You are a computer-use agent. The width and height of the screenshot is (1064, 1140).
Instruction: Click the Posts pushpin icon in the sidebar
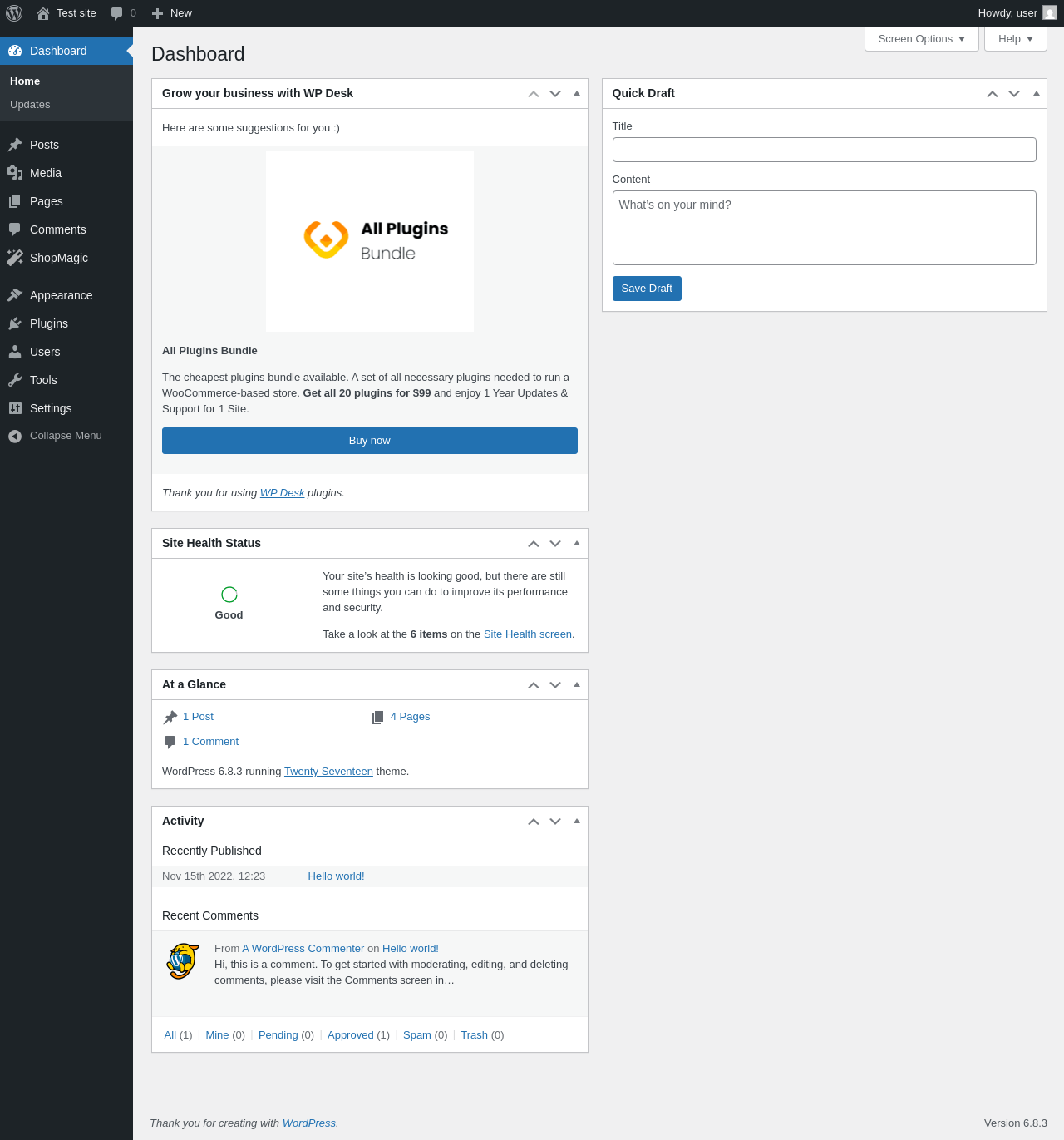15,145
